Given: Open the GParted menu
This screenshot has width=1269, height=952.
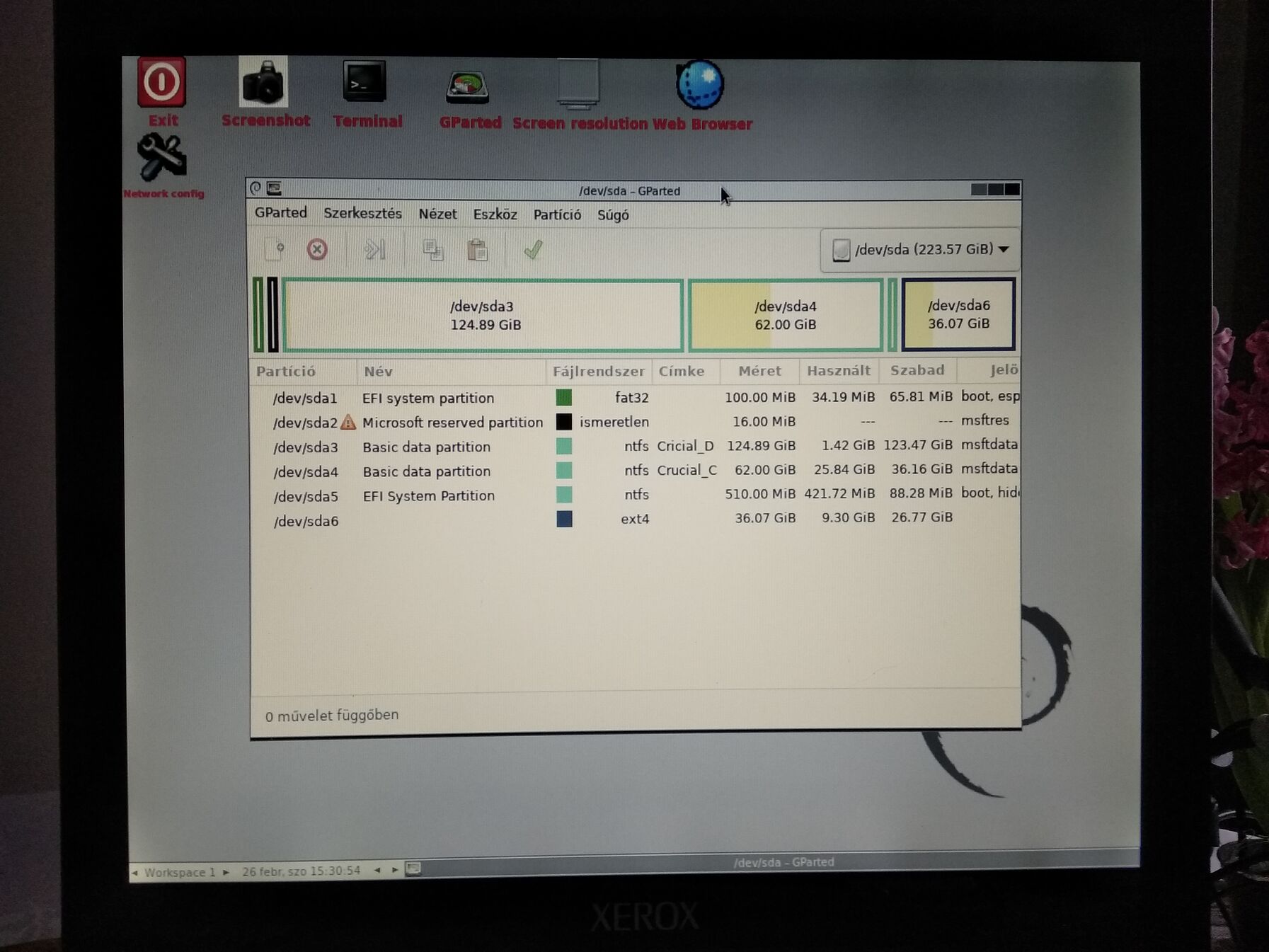Looking at the screenshot, I should (281, 212).
